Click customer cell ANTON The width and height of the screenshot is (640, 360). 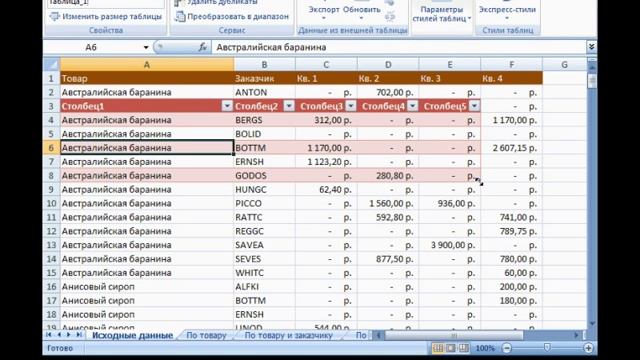tap(264, 92)
